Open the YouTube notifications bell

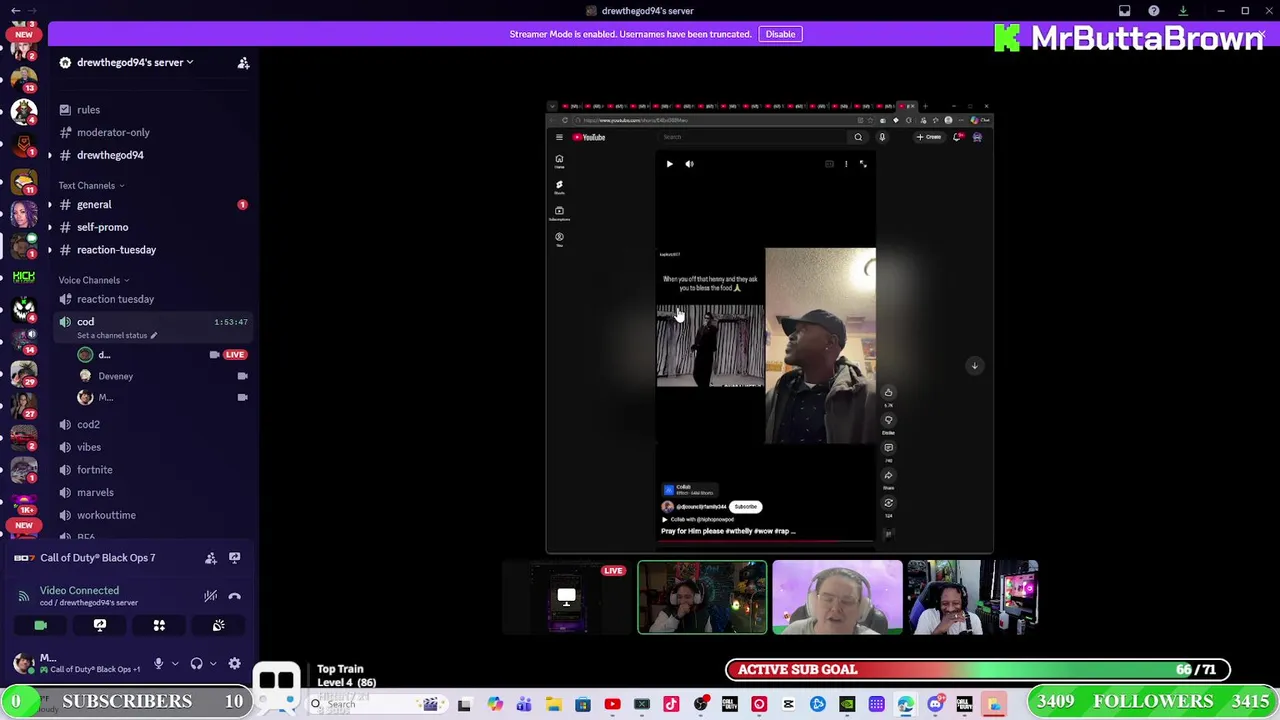957,137
